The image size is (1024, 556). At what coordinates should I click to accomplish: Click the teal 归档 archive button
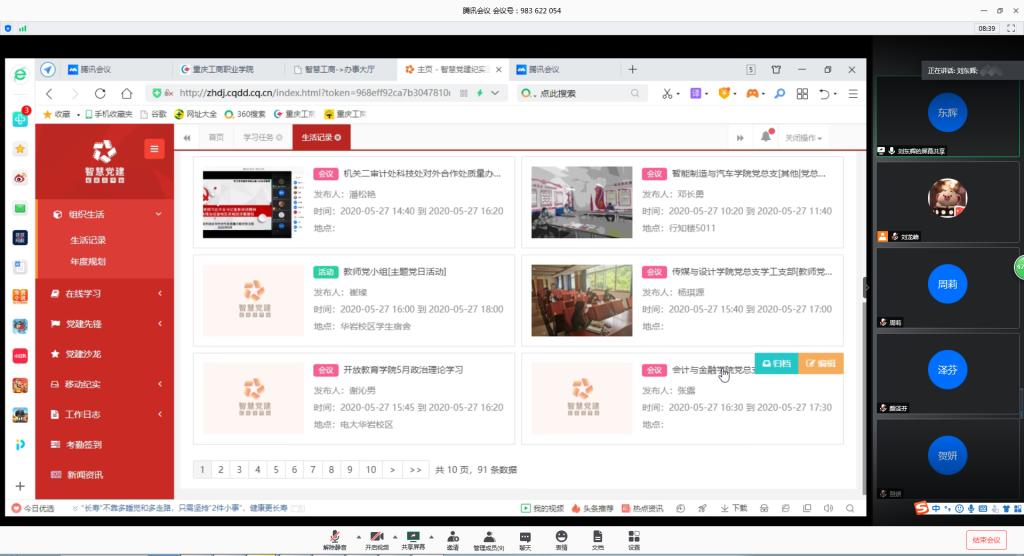point(776,364)
